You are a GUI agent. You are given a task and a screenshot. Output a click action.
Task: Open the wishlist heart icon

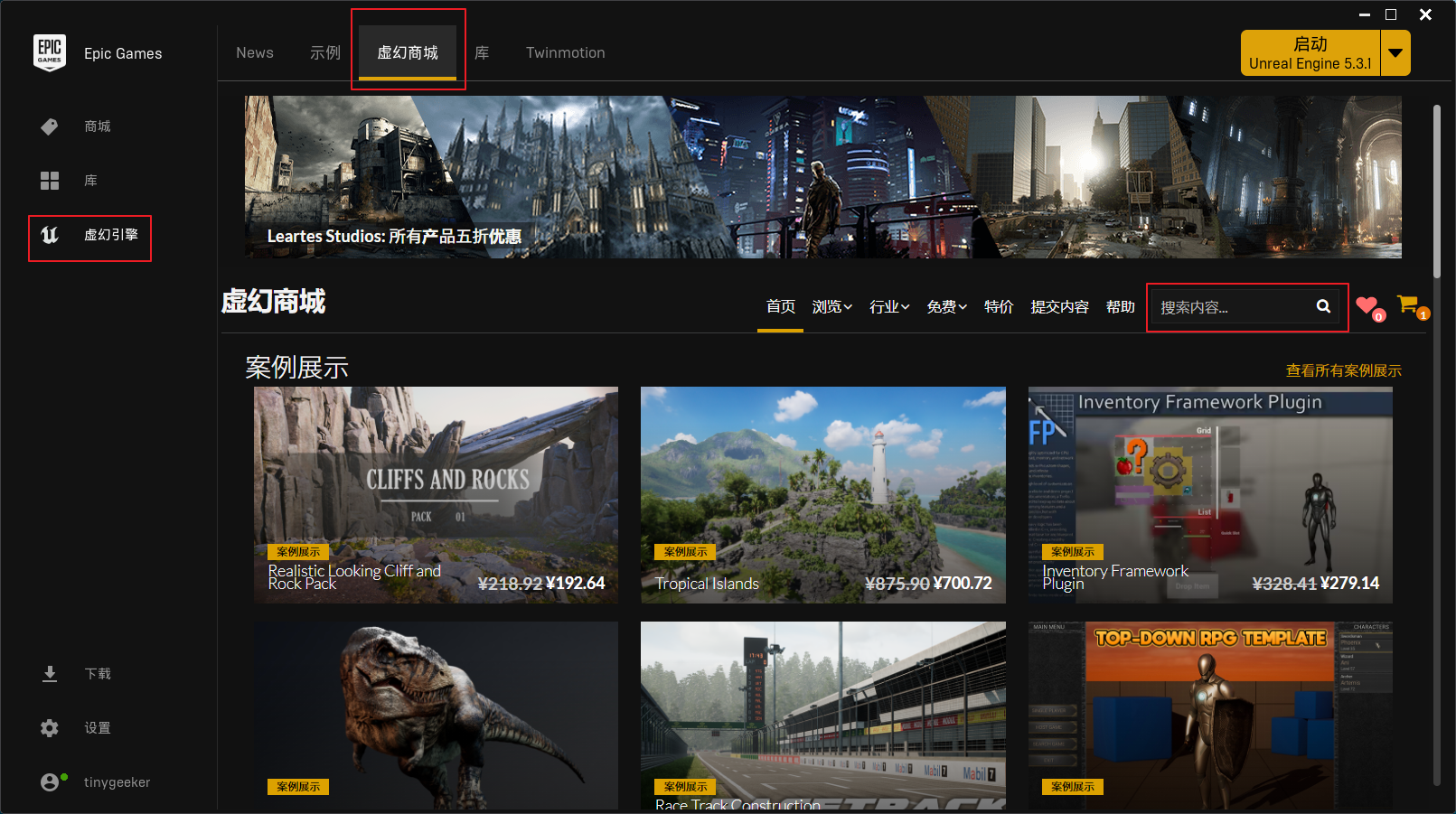click(x=1367, y=306)
